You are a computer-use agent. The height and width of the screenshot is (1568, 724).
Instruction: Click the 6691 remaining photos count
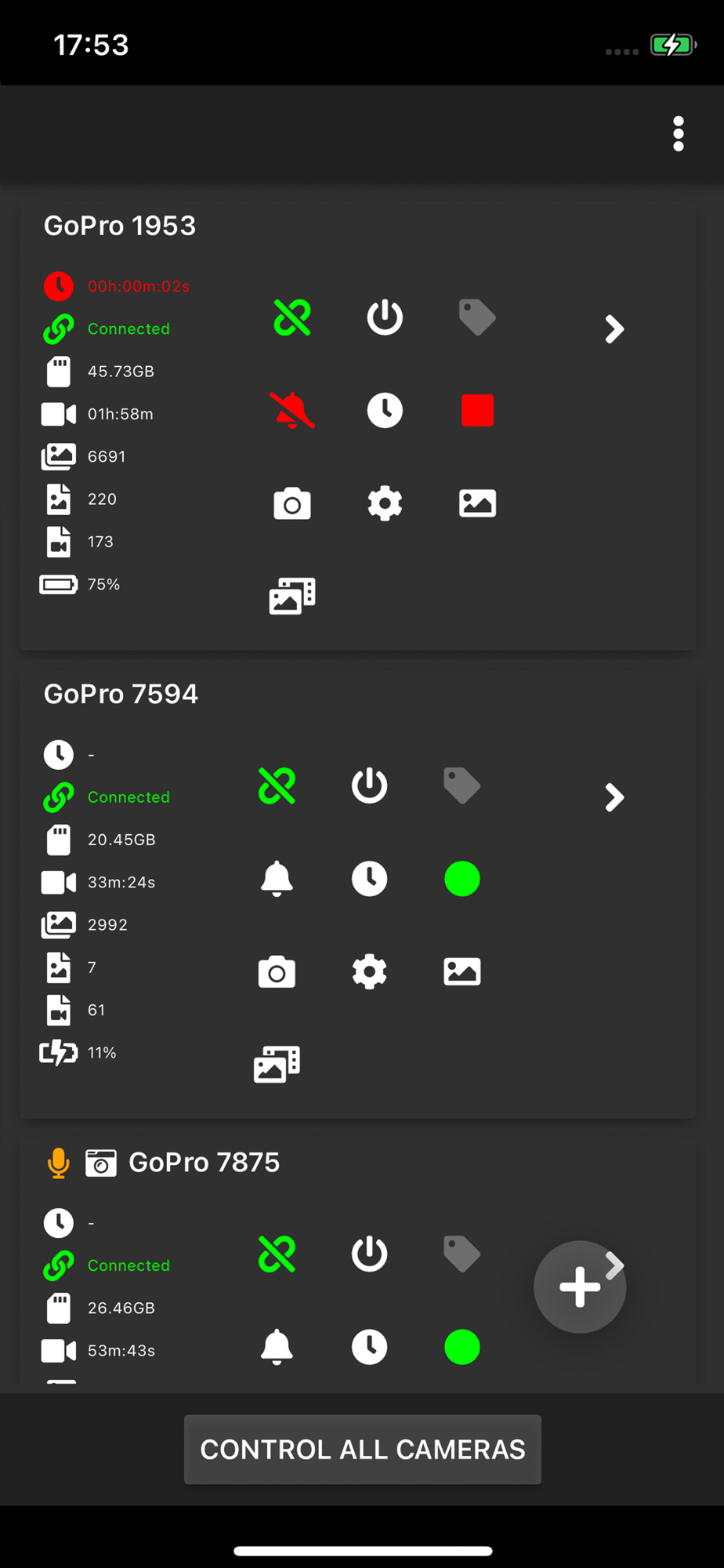pos(107,456)
